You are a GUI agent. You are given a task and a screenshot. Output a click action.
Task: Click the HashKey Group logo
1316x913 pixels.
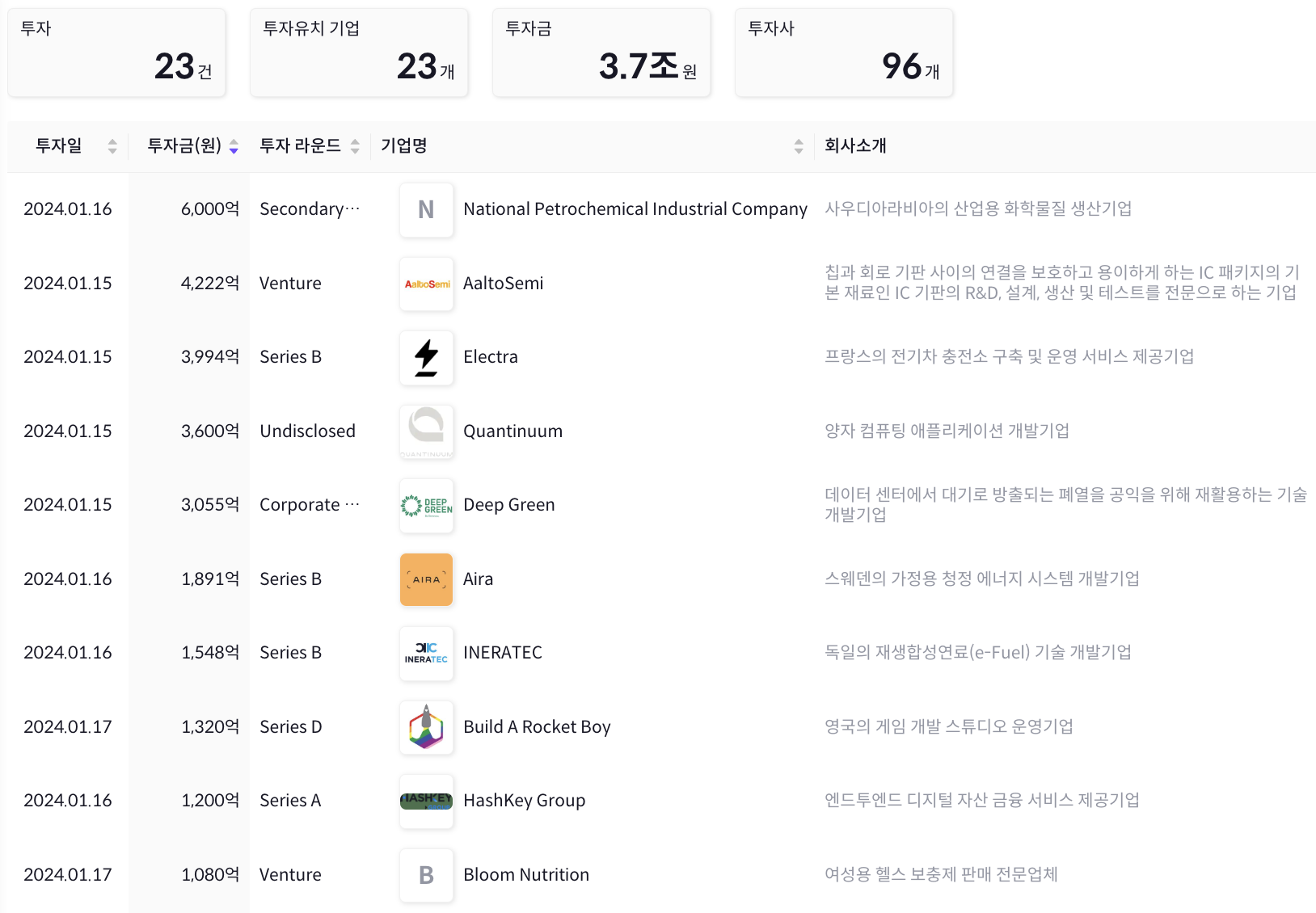point(426,802)
